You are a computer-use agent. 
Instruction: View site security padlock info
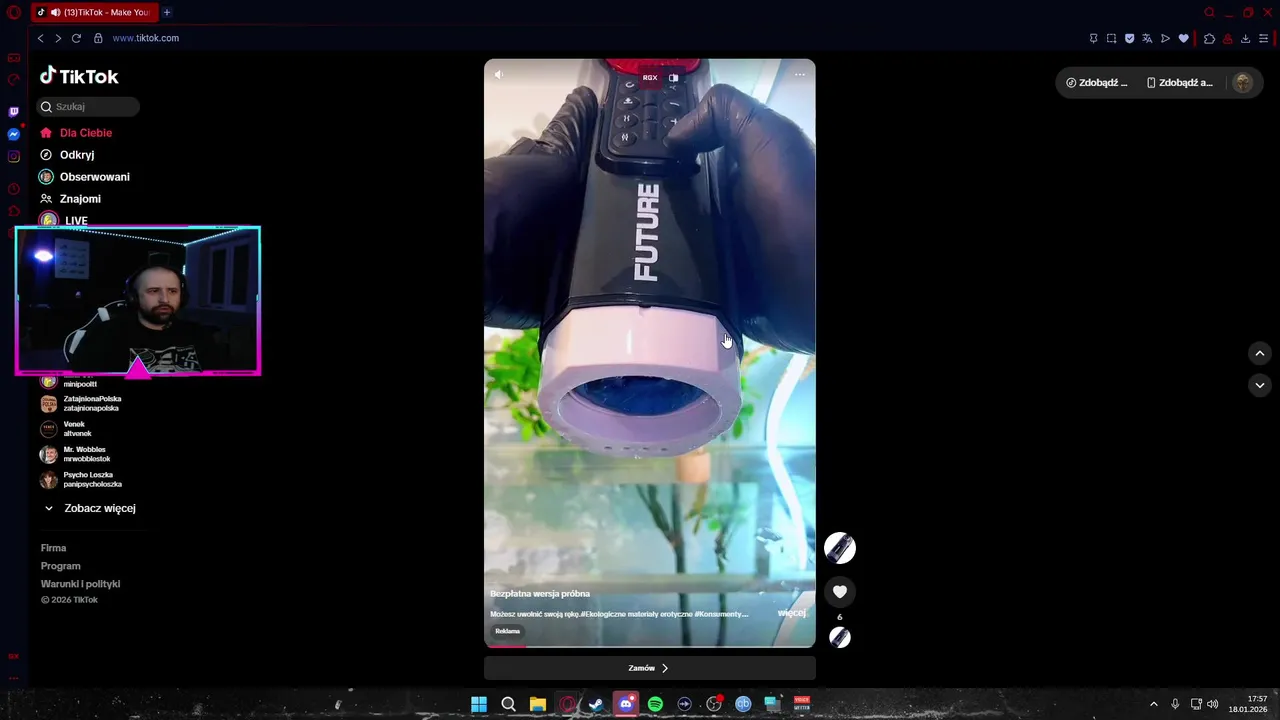coord(98,38)
